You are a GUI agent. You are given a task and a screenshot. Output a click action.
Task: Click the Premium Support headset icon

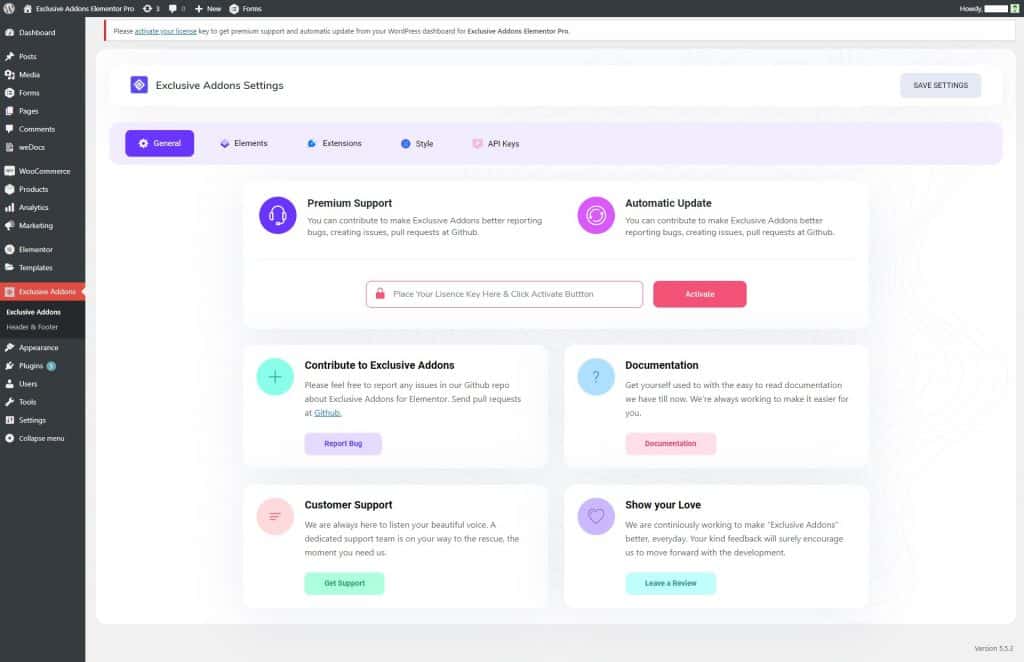pos(278,215)
